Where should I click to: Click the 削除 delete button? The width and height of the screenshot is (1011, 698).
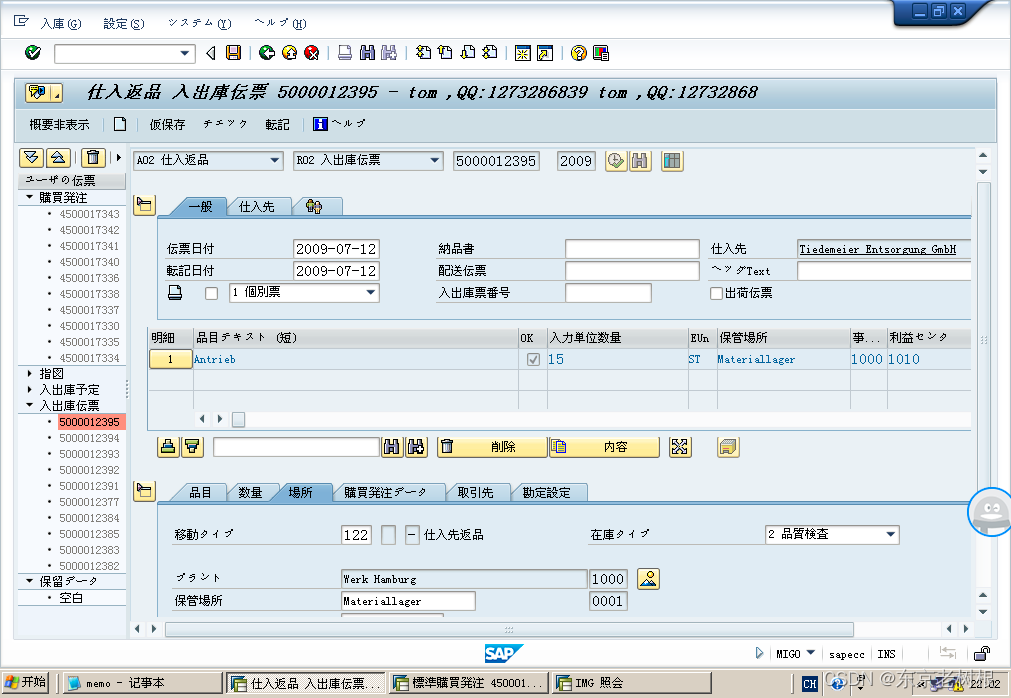pyautogui.click(x=492, y=447)
